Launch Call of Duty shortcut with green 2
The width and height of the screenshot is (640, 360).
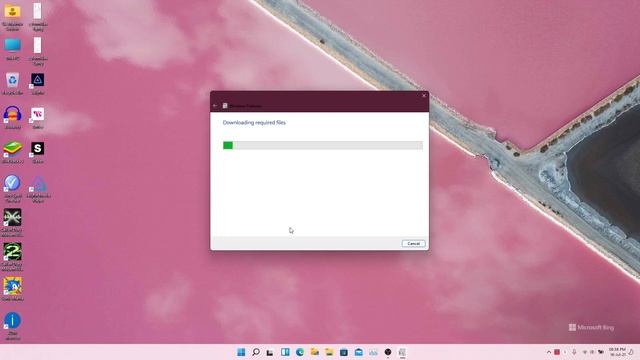click(12, 257)
